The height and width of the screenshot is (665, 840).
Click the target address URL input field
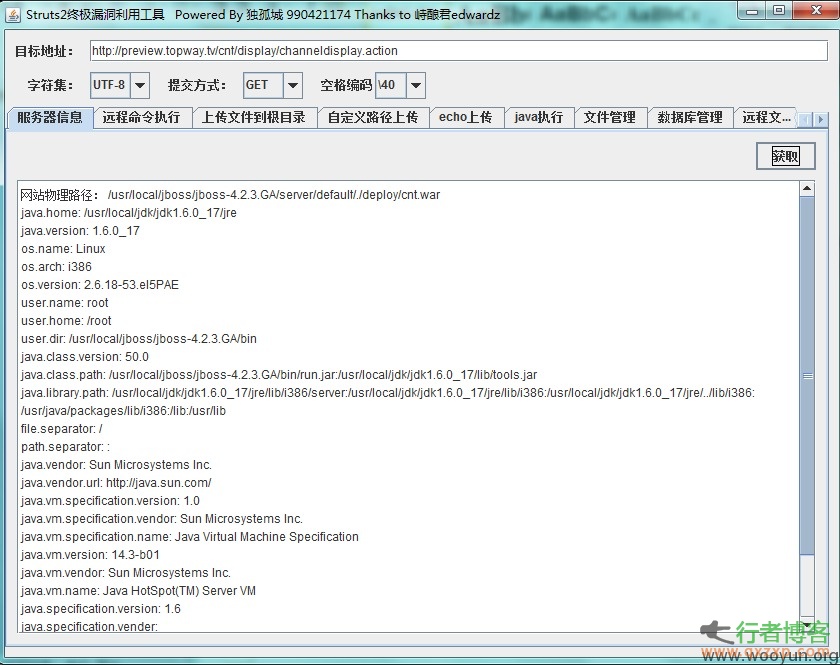coord(459,51)
